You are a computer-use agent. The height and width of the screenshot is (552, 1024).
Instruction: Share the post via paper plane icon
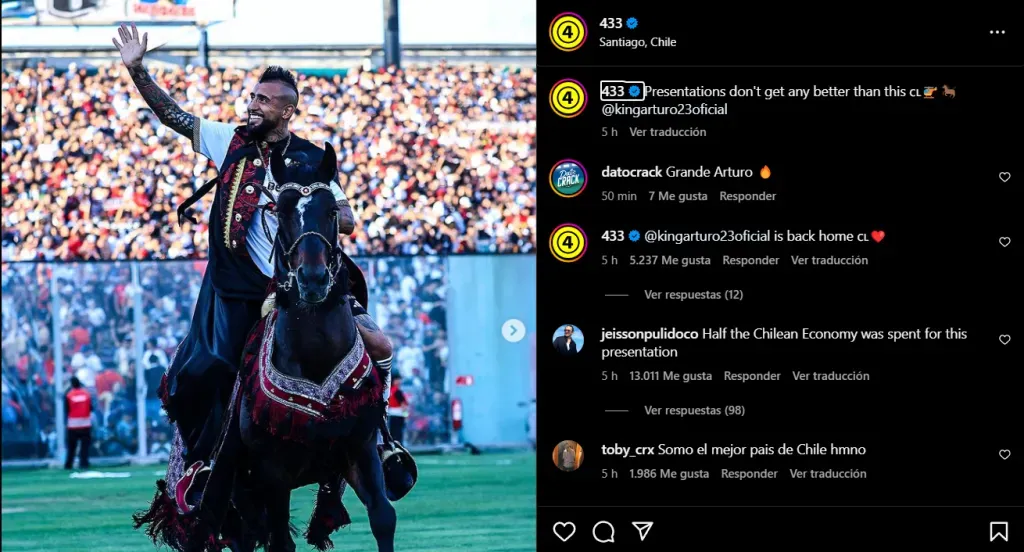pyautogui.click(x=643, y=531)
